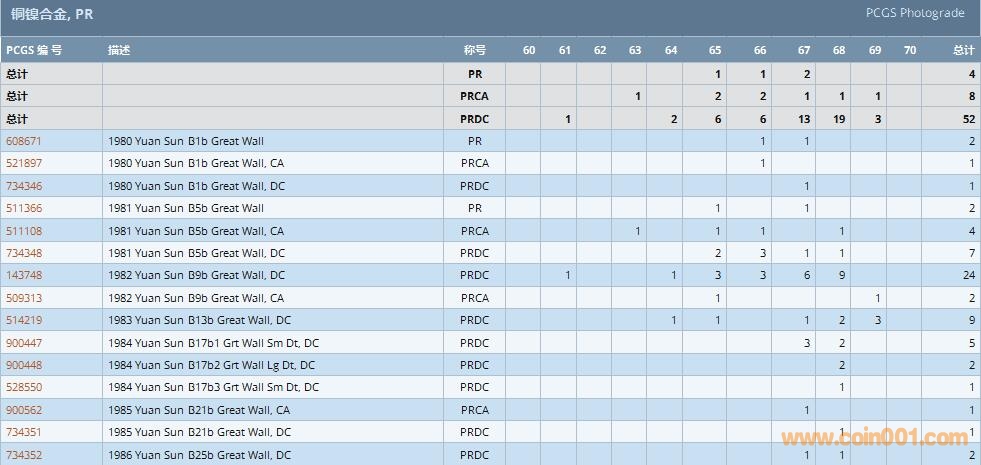
Task: Open coin number 143748
Action: point(24,275)
